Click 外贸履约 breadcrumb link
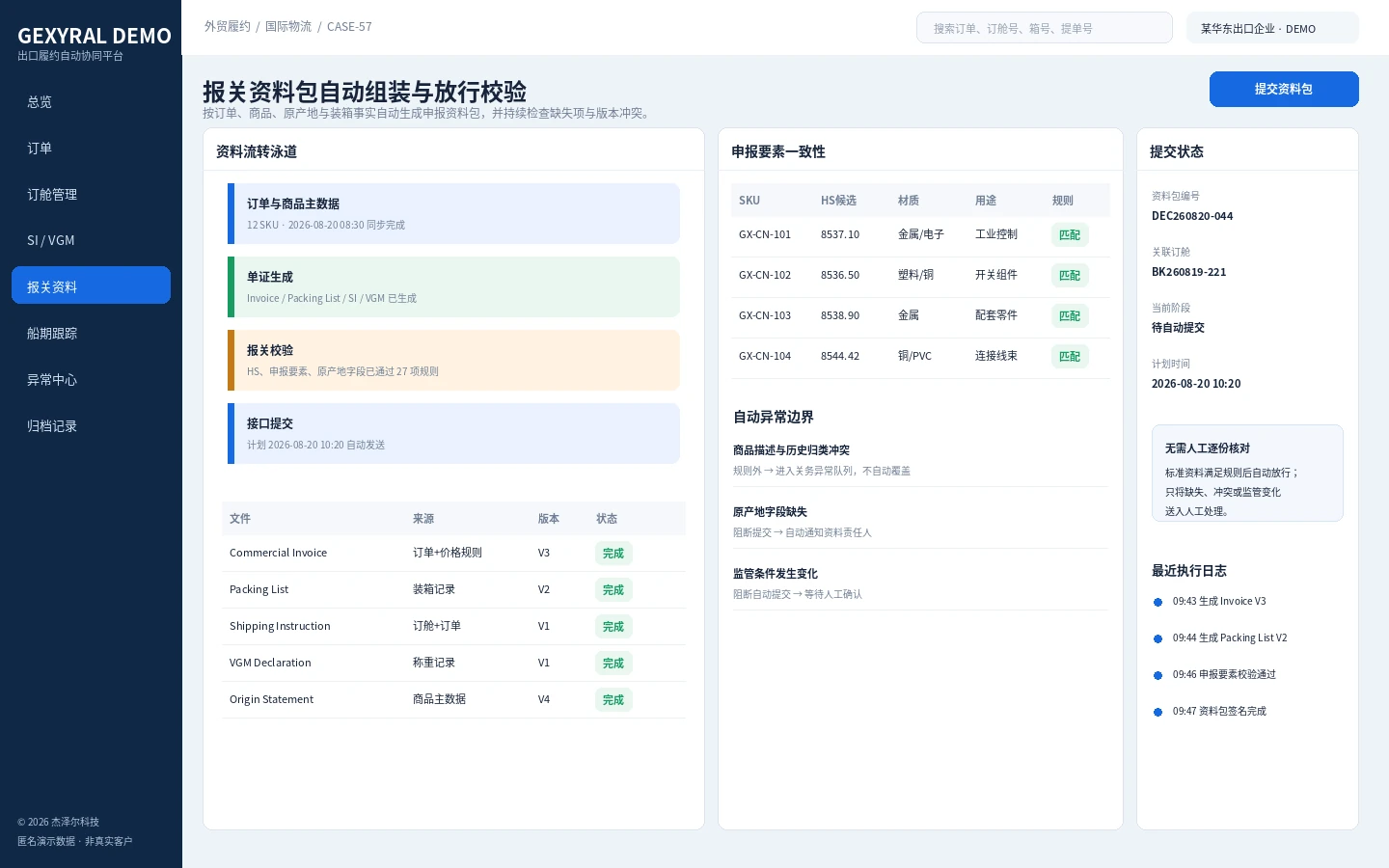1389x868 pixels. click(x=228, y=26)
